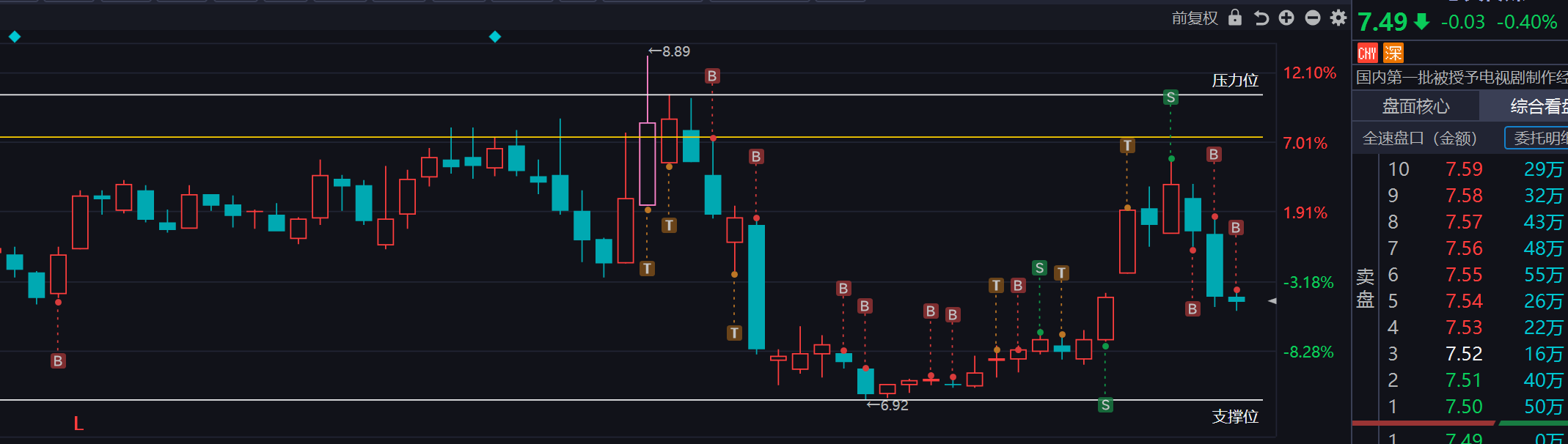Select sell level 7 price 7.56

(x=1464, y=248)
